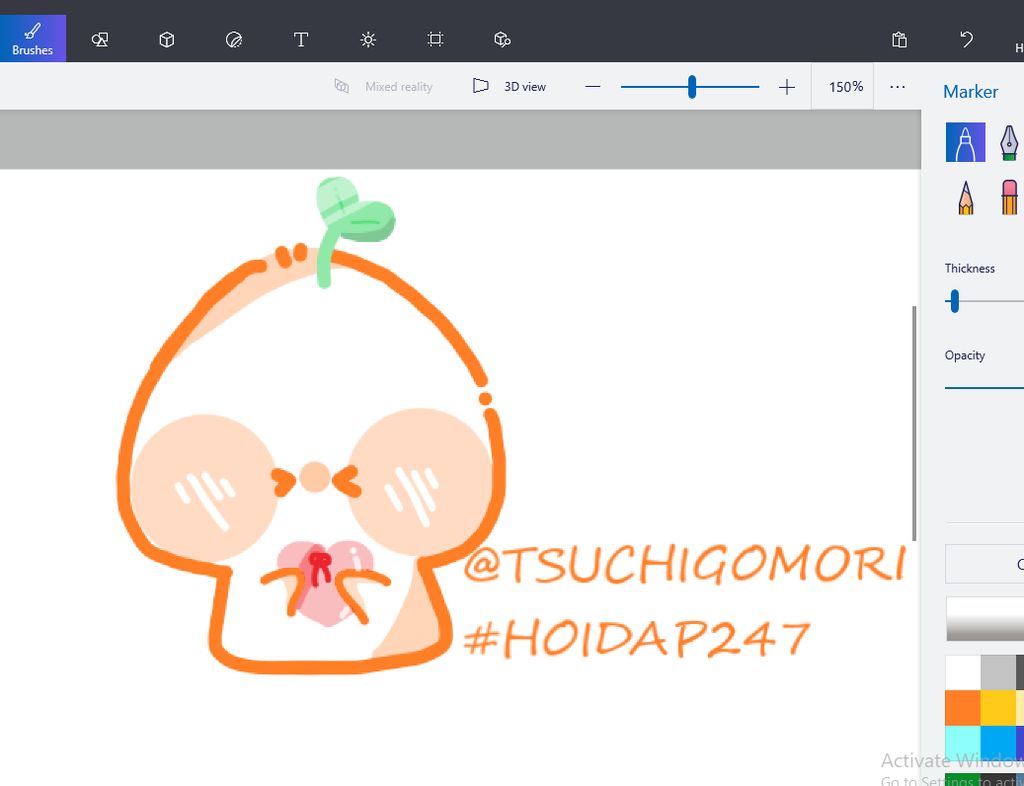Pick the light cyan color swatch
This screenshot has height=786, width=1024.
[963, 742]
